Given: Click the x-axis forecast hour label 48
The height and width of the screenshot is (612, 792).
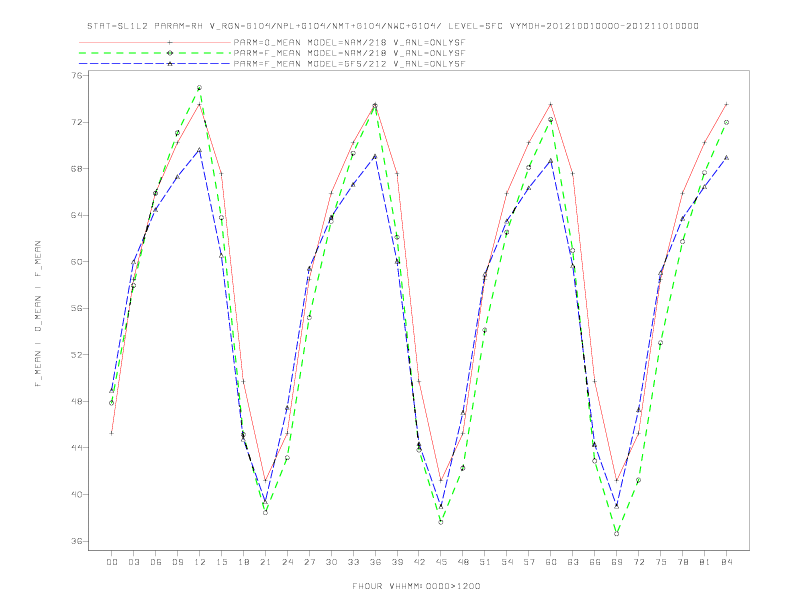Looking at the screenshot, I should tap(463, 562).
